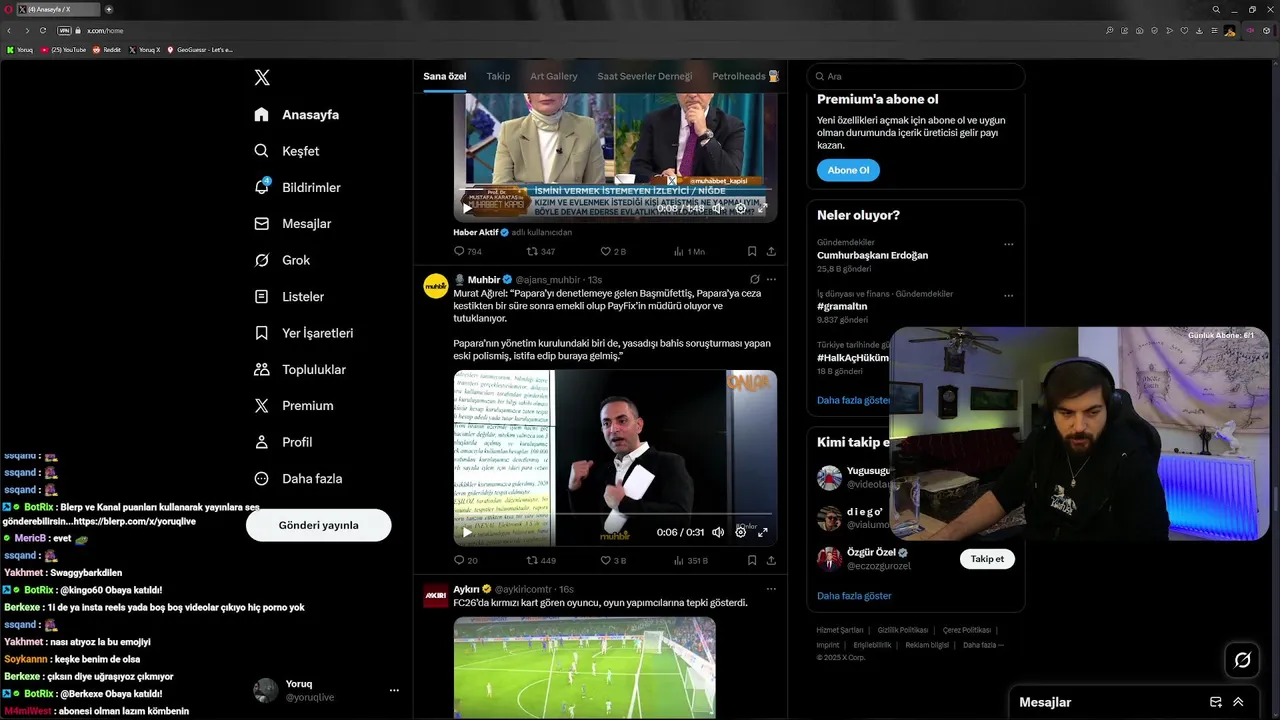Click Gönderi yayınla button
The image size is (1280, 720).
pos(318,525)
